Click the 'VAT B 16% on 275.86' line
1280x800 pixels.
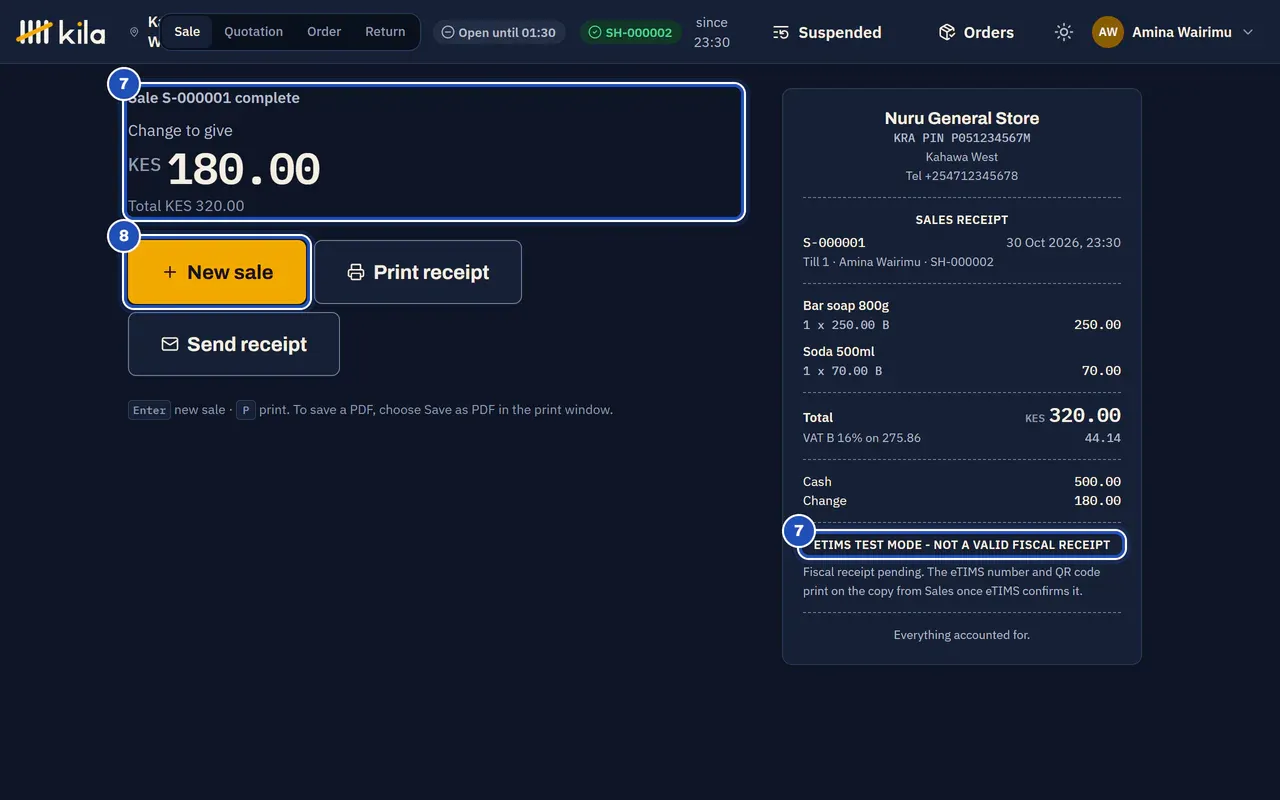[862, 438]
